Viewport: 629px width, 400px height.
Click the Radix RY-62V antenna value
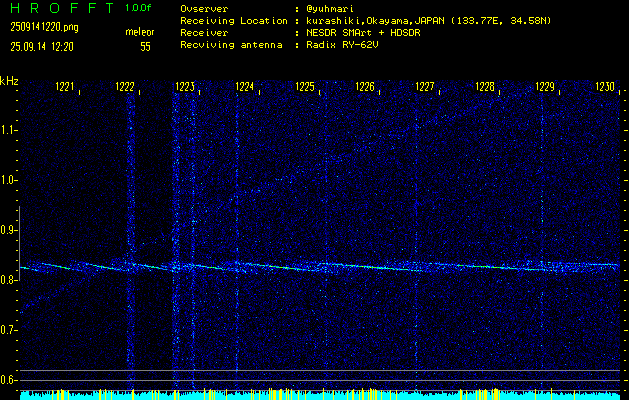342,45
